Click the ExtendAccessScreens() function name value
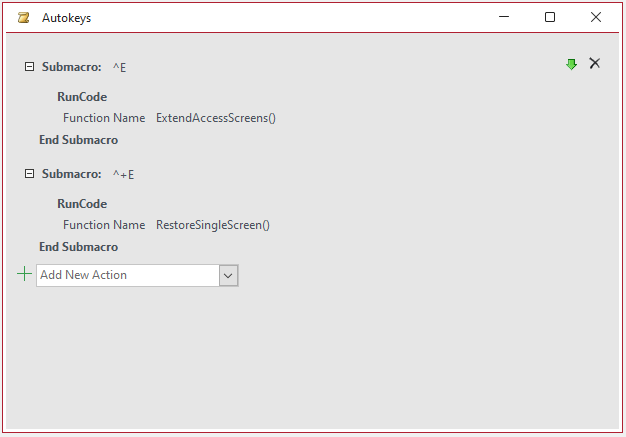Viewport: 626px width, 437px height. coord(216,118)
